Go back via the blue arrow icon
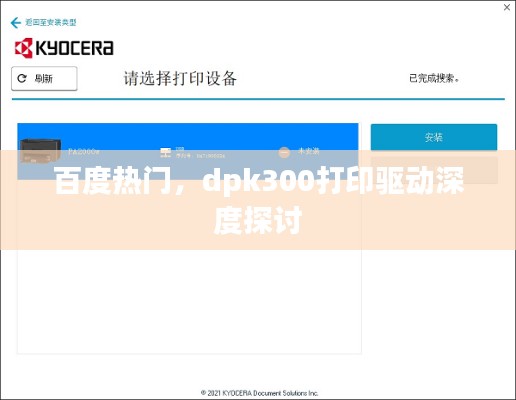This screenshot has height=400, width=516. point(16,23)
